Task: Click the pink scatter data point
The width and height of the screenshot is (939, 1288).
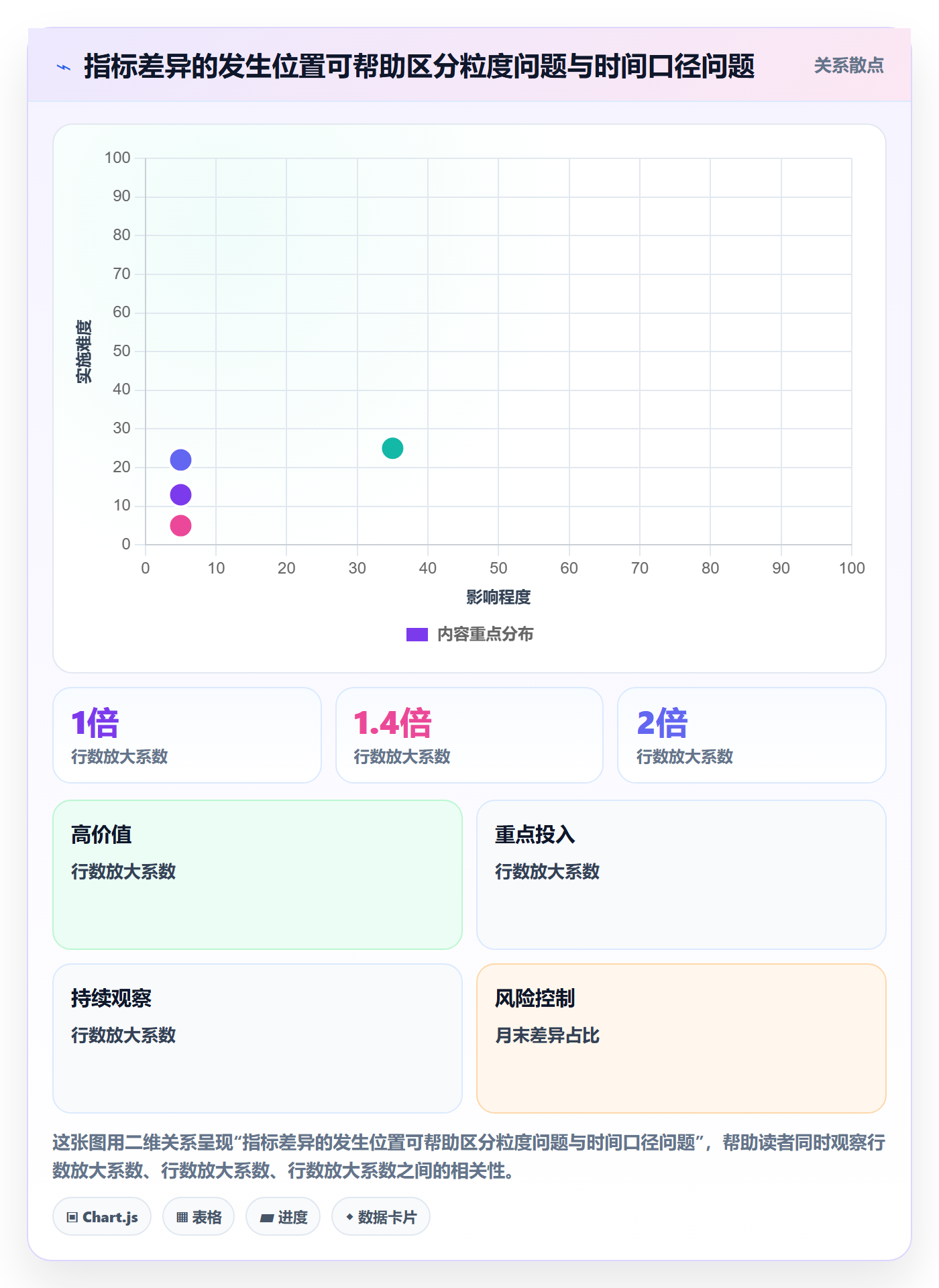Action: pos(180,526)
